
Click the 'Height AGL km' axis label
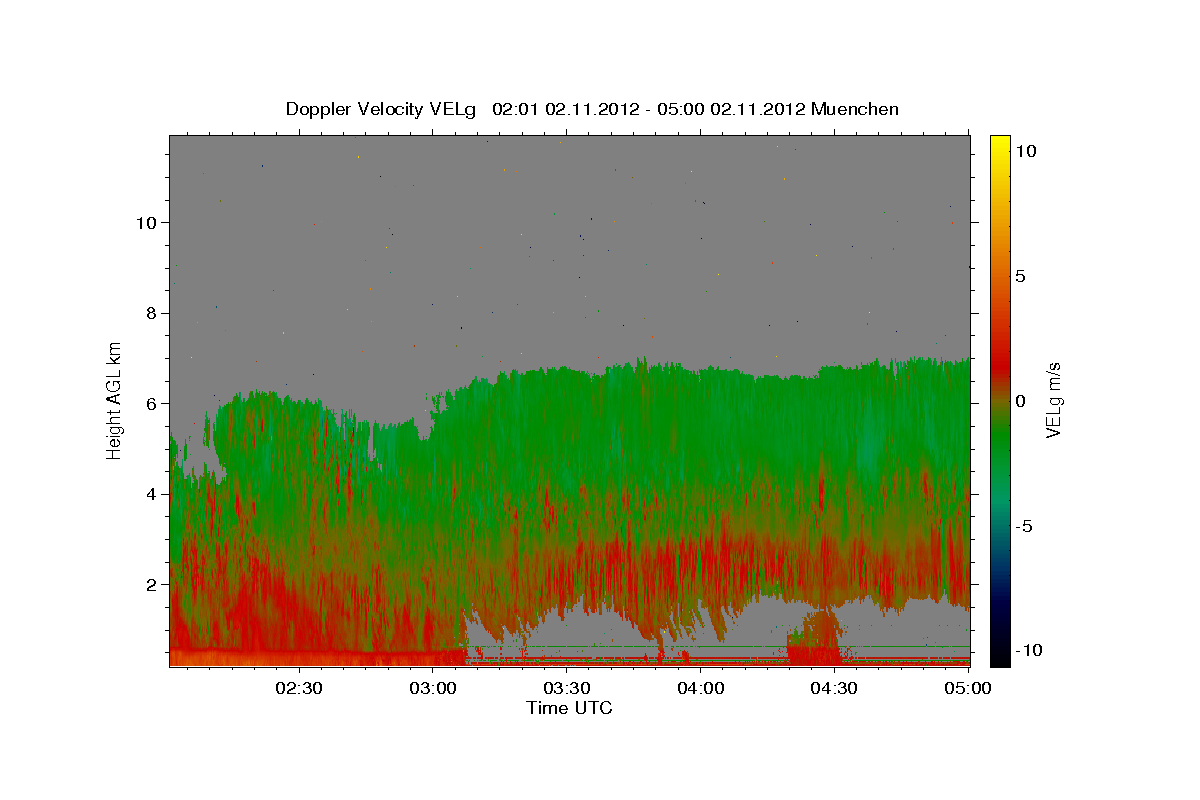coord(115,401)
